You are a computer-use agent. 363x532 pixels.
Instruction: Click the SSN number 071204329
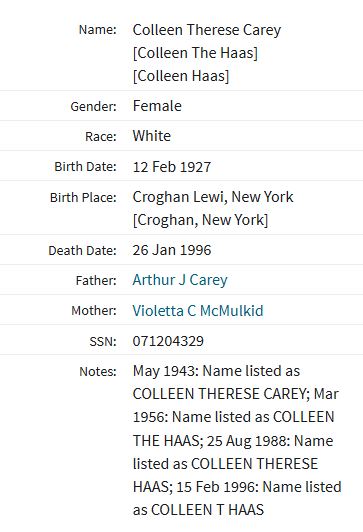pyautogui.click(x=168, y=341)
